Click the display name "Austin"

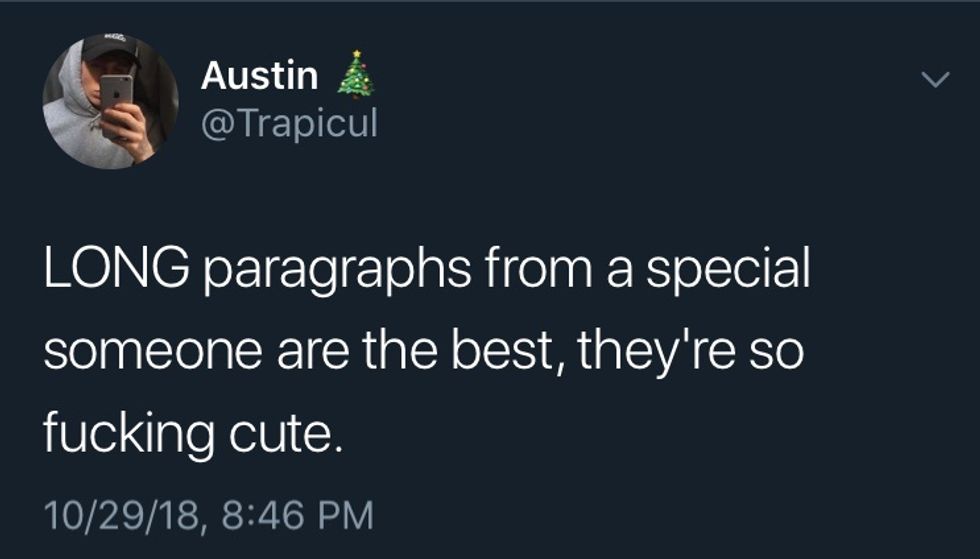coord(260,75)
